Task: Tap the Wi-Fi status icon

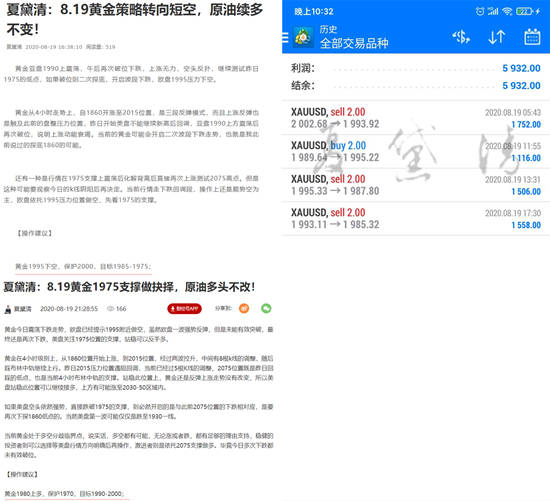Action: [507, 11]
